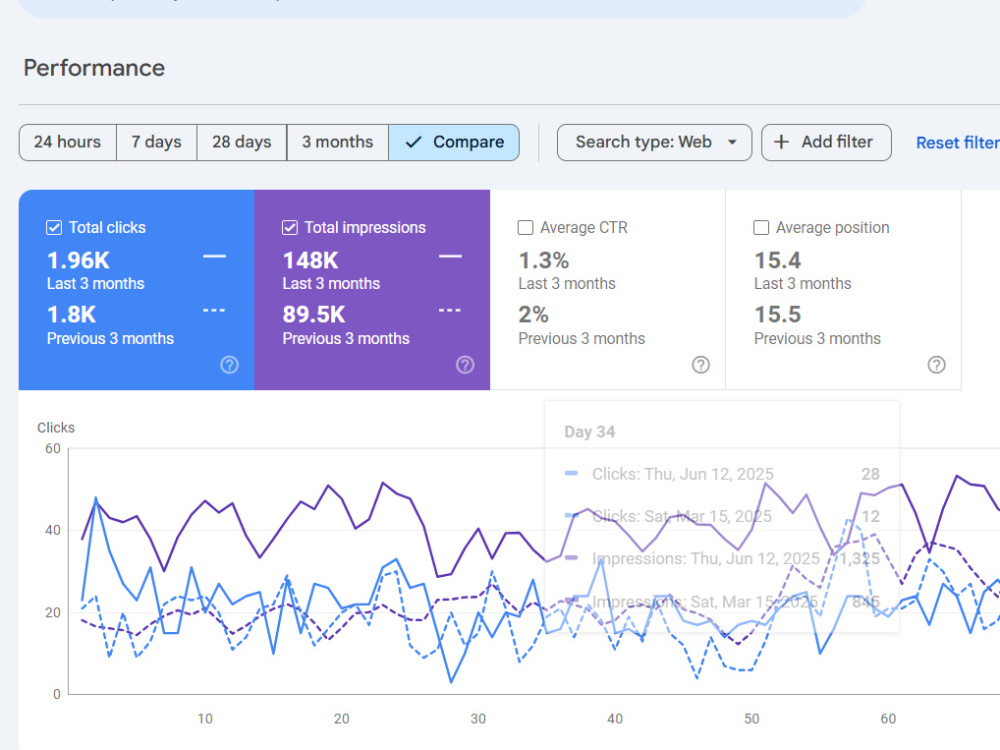Click the Add filter button
This screenshot has width=1000, height=750.
[x=826, y=142]
